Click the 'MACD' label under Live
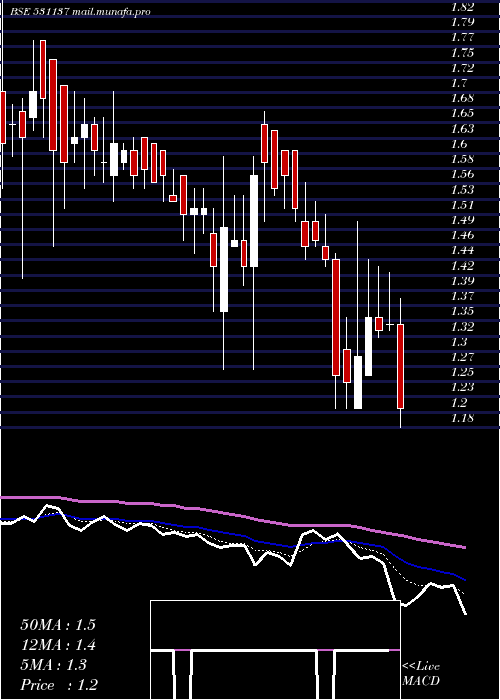500x700 pixels. (x=421, y=681)
